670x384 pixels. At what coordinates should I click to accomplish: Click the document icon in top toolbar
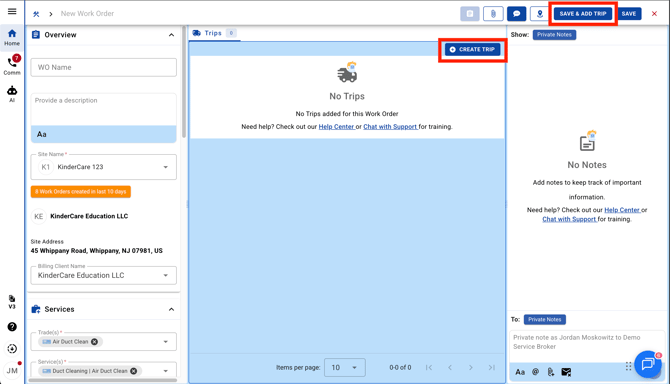coord(470,14)
